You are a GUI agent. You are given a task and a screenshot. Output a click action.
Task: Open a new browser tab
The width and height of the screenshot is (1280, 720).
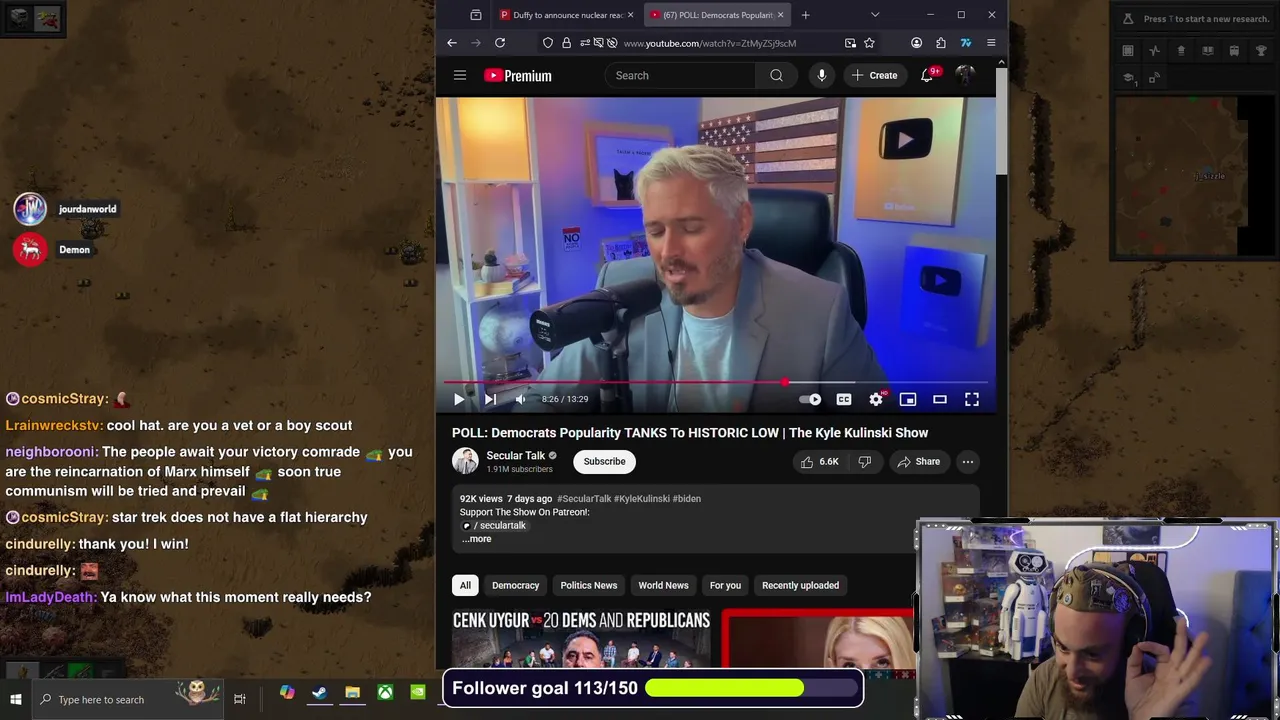coord(805,15)
